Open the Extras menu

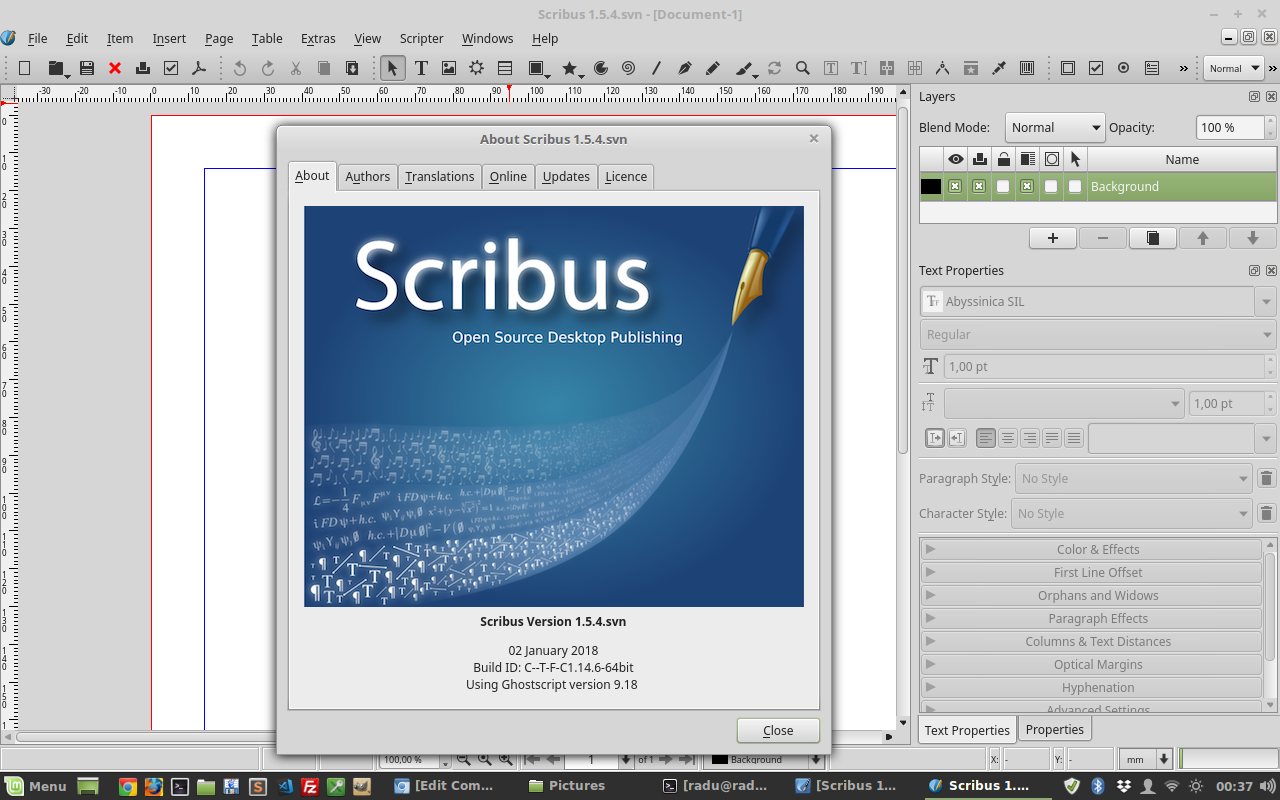point(318,38)
